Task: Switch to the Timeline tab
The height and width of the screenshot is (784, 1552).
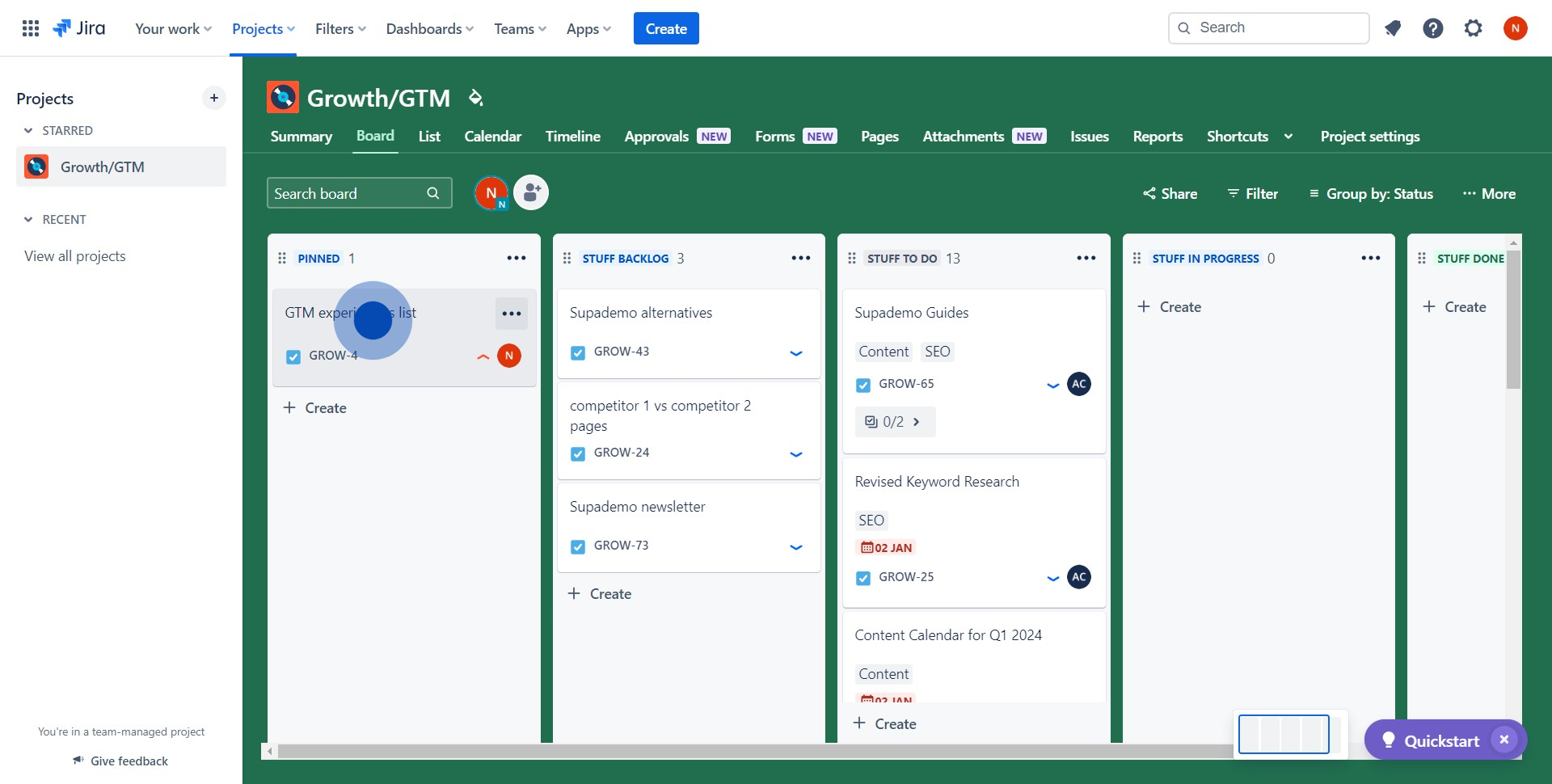Action: tap(572, 137)
